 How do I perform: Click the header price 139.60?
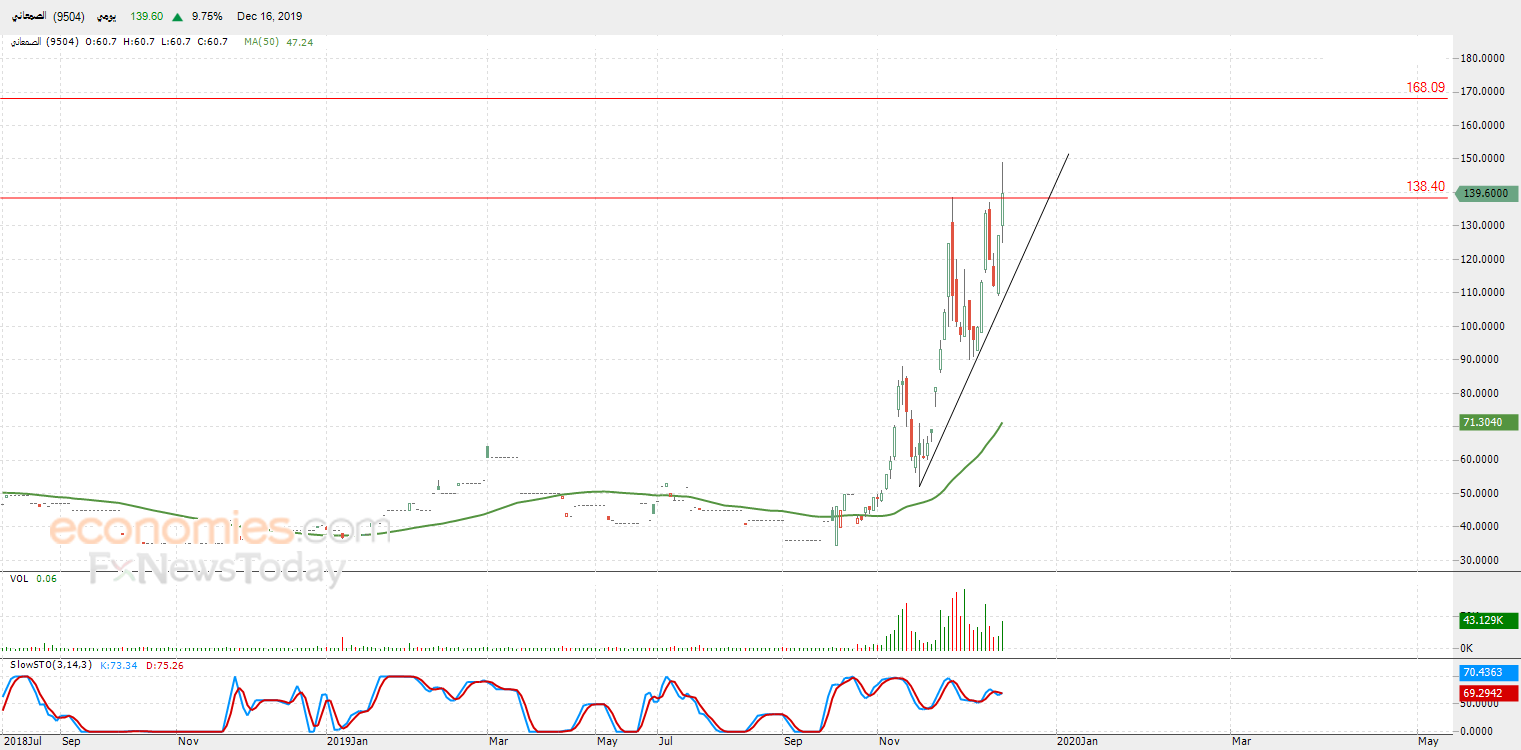[x=146, y=17]
